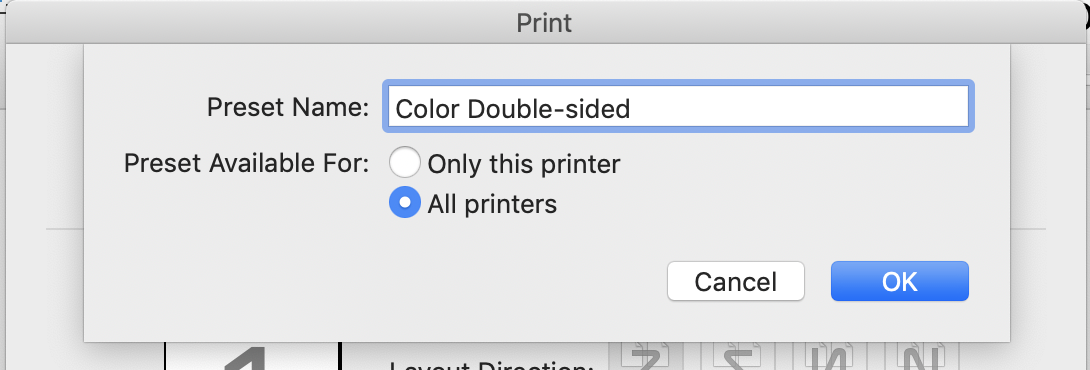Click the page 1 preview thumbnail
The height and width of the screenshot is (370, 1090).
tap(251, 355)
